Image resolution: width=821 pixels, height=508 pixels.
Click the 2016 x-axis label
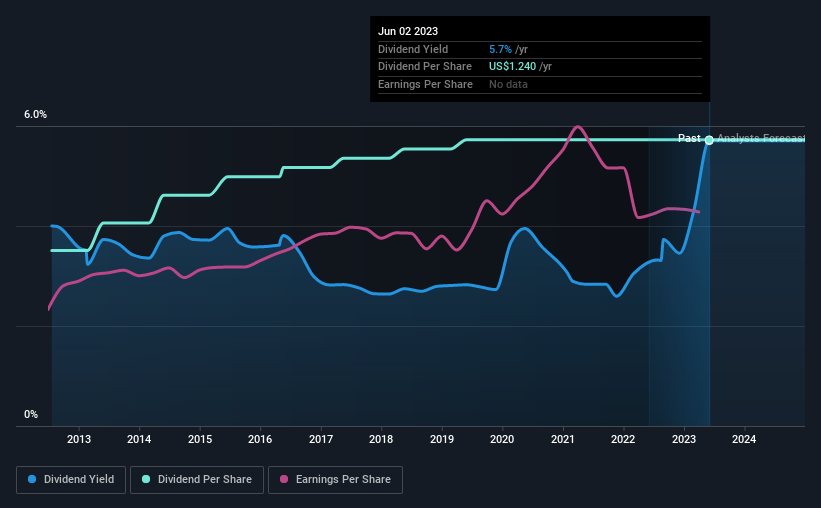coord(260,439)
